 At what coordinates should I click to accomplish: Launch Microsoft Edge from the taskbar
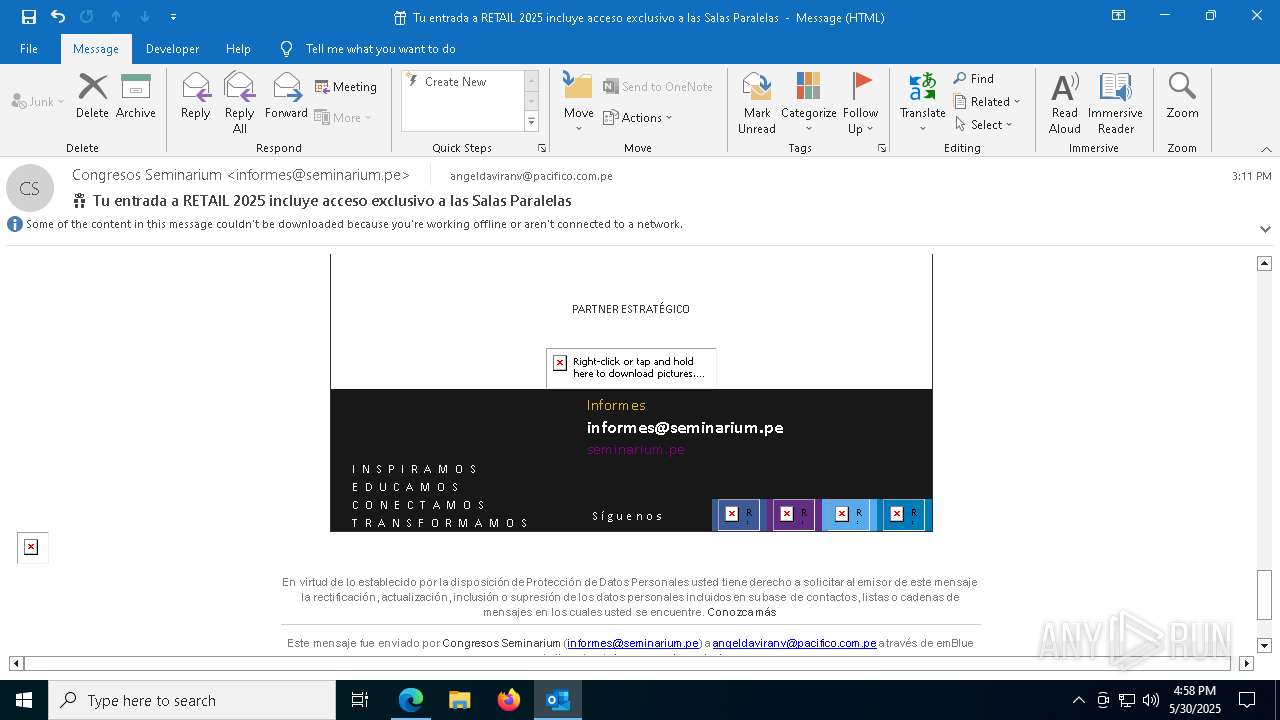coord(411,700)
